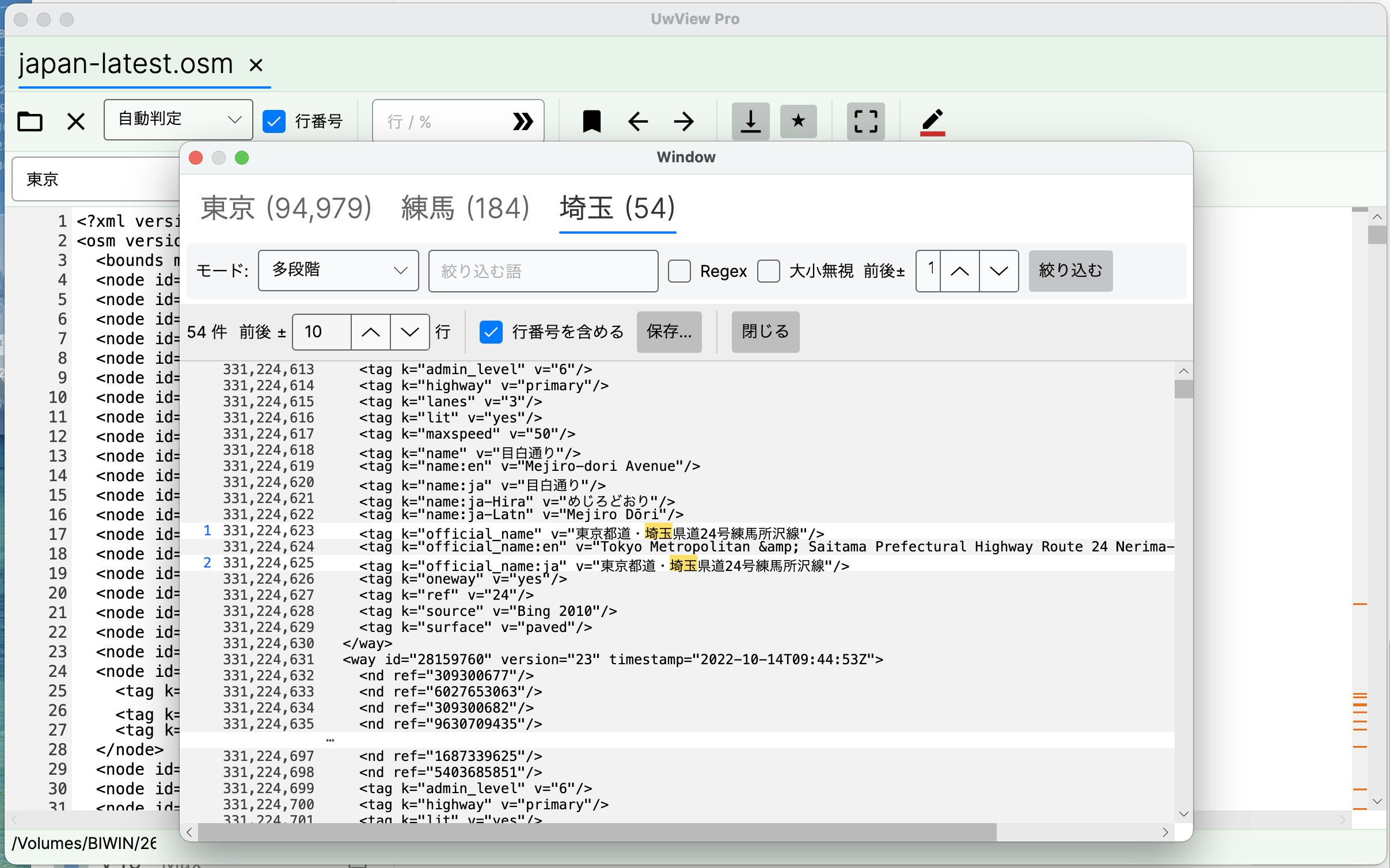Viewport: 1390px width, 868px height.
Task: Click main window scroll-down arrow
Action: click(1377, 801)
